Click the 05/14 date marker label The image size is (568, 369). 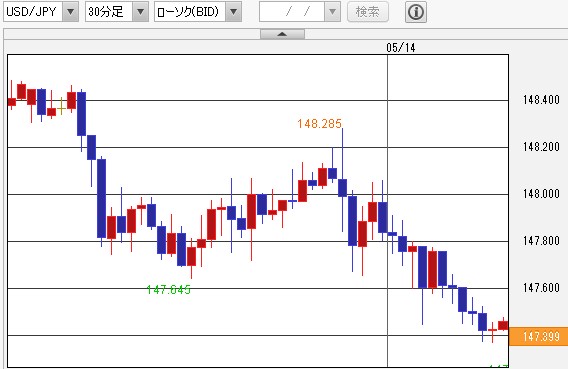(401, 47)
